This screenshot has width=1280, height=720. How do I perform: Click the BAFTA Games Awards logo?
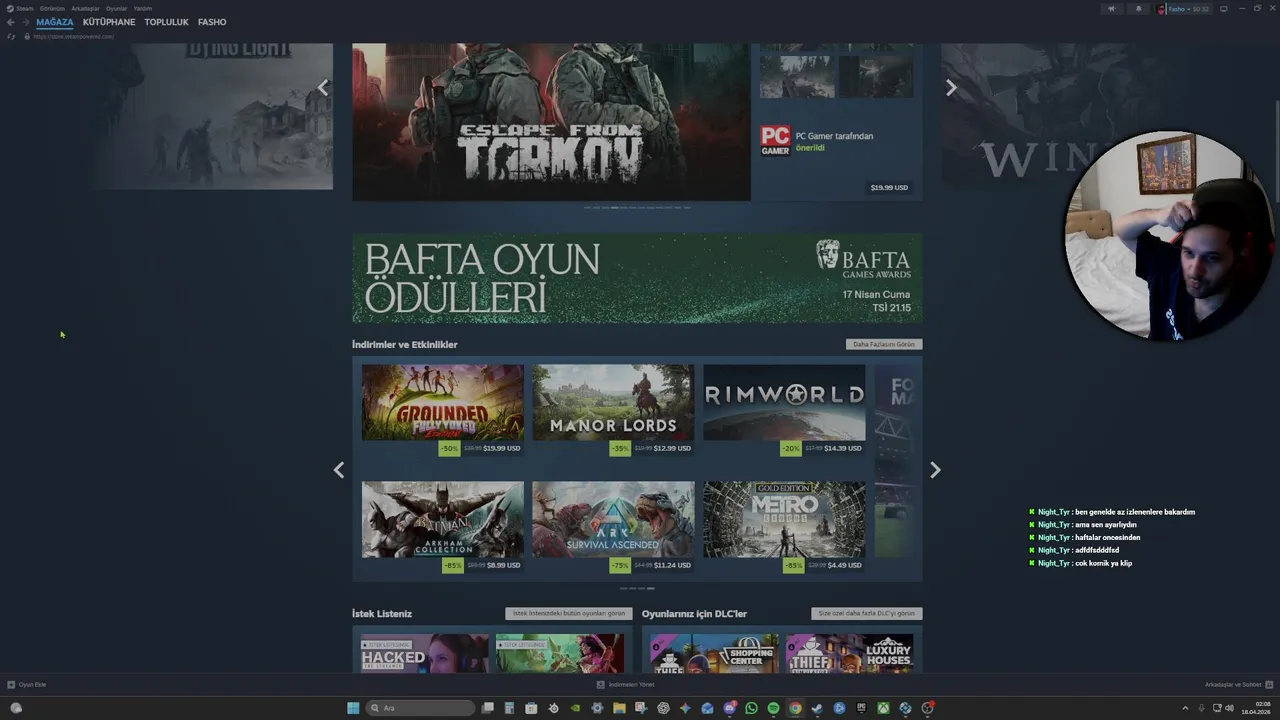tap(863, 260)
